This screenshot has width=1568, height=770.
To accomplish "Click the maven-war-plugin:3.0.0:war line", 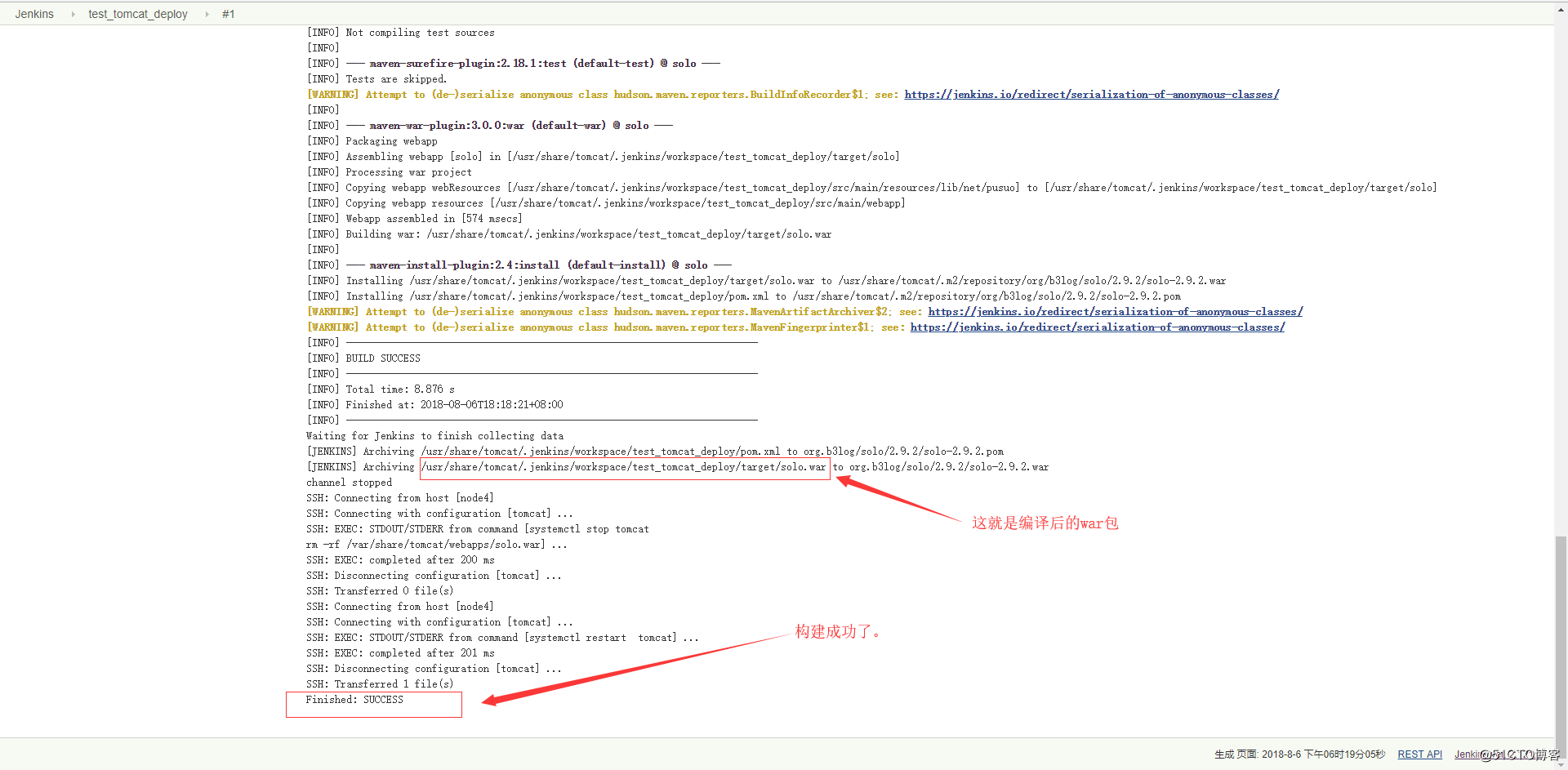I will pyautogui.click(x=490, y=126).
